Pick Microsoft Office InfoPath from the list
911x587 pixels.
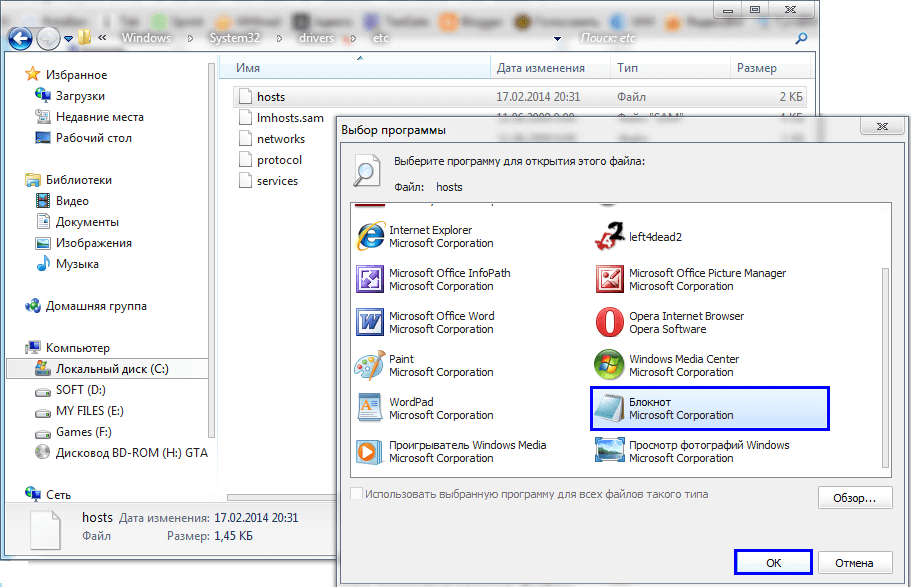pos(433,280)
